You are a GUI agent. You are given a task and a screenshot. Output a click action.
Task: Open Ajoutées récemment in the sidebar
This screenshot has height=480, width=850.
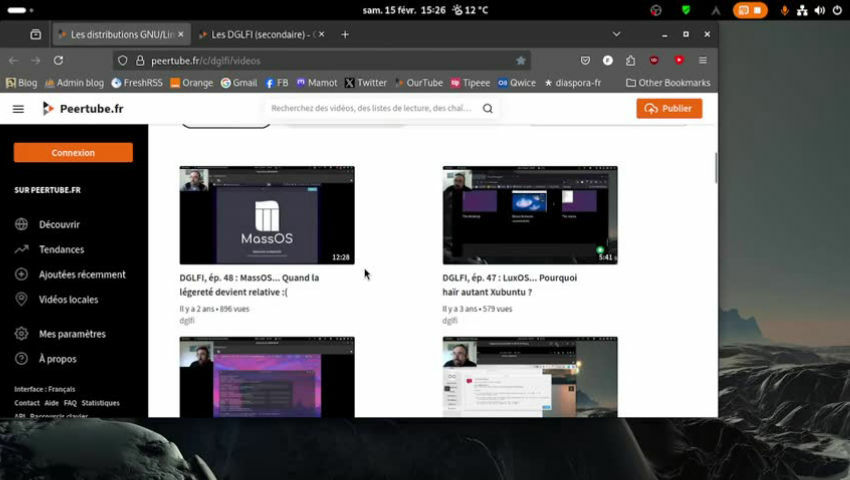click(82, 274)
